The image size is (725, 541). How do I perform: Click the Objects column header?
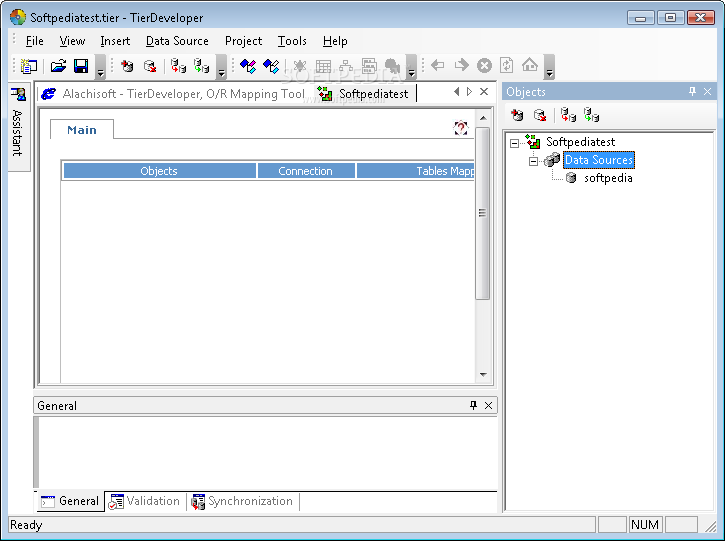[x=159, y=171]
